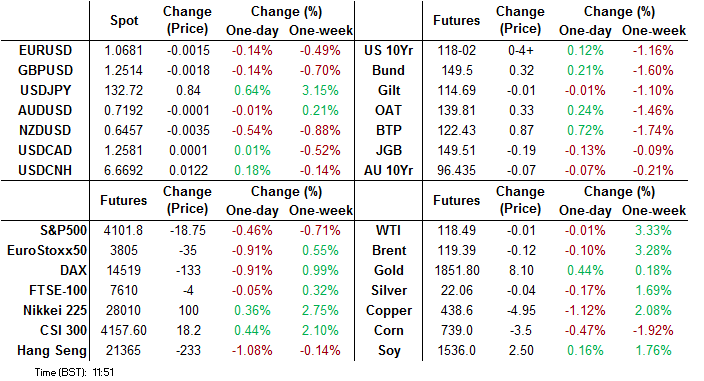Click the Soy one-week change 1.76%
The width and height of the screenshot is (704, 381).
pyautogui.click(x=653, y=350)
